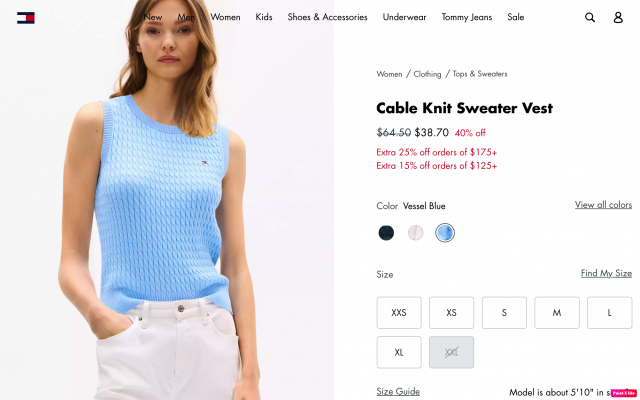This screenshot has height=400, width=640.
Task: Go to Tops & Sweaters breadcrumb
Action: 480,74
